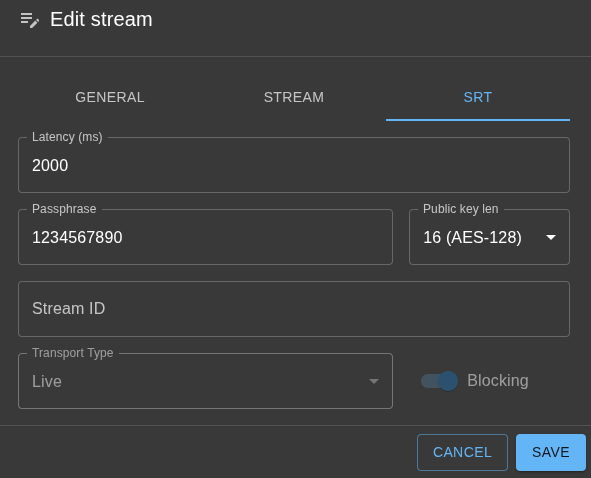Click into the Passphrase field
The image size is (591, 478).
point(205,237)
